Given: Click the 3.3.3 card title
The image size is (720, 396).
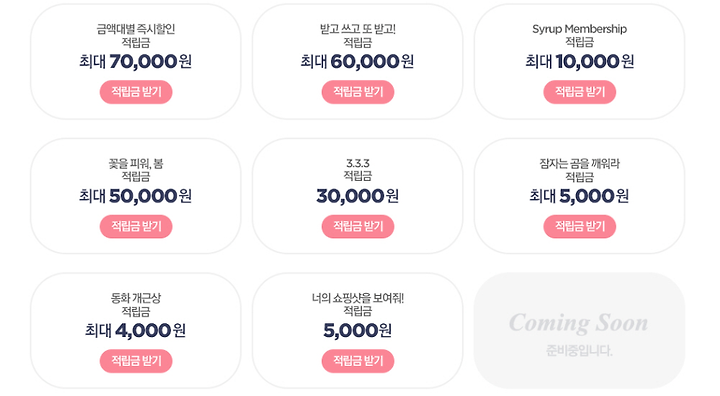Looking at the screenshot, I should (358, 164).
